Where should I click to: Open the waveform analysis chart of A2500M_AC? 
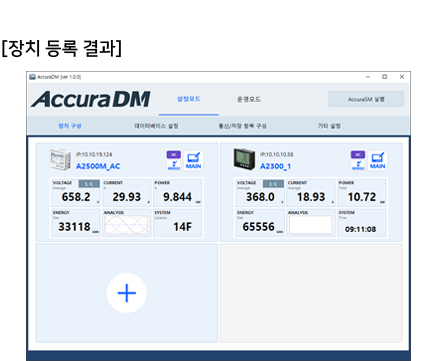click(126, 225)
